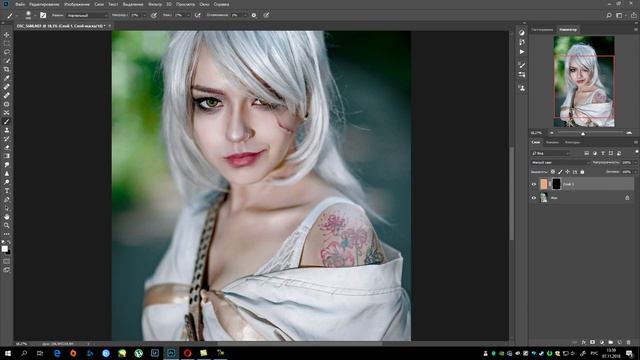This screenshot has width=640, height=360.
Task: Add a layer style with fx icon
Action: 584,342
